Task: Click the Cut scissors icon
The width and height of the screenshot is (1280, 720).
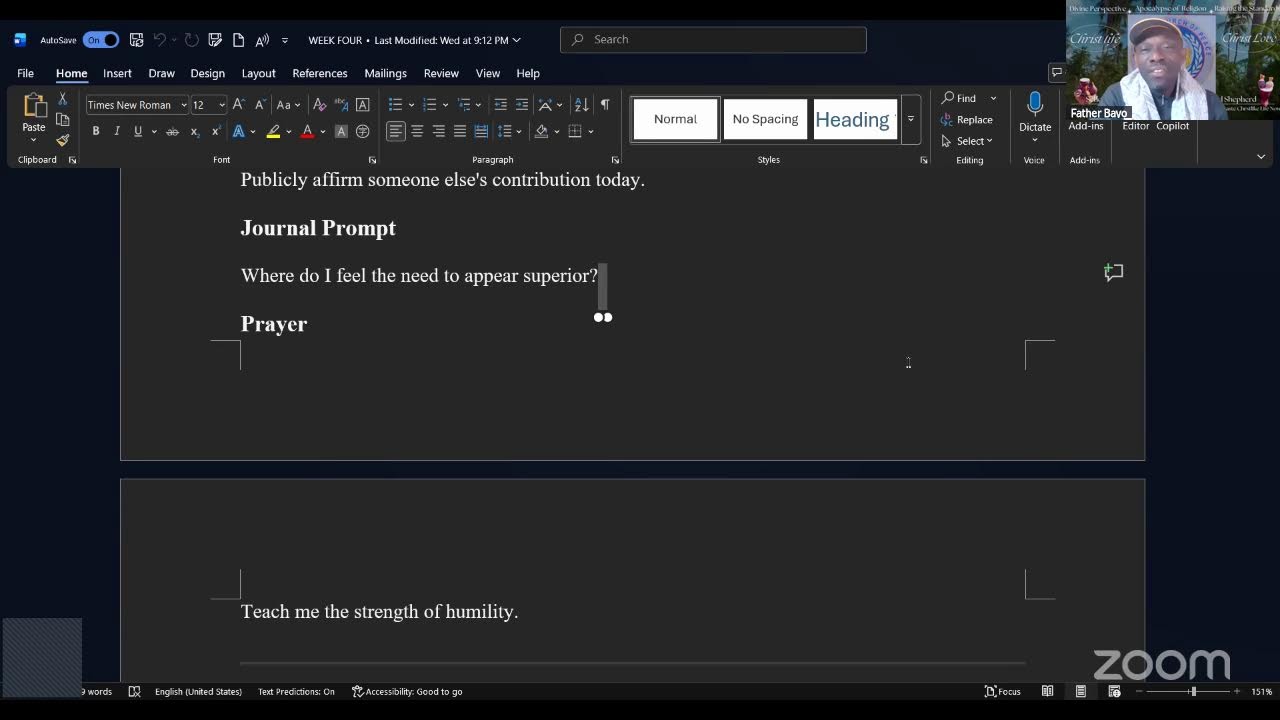Action: [x=62, y=98]
